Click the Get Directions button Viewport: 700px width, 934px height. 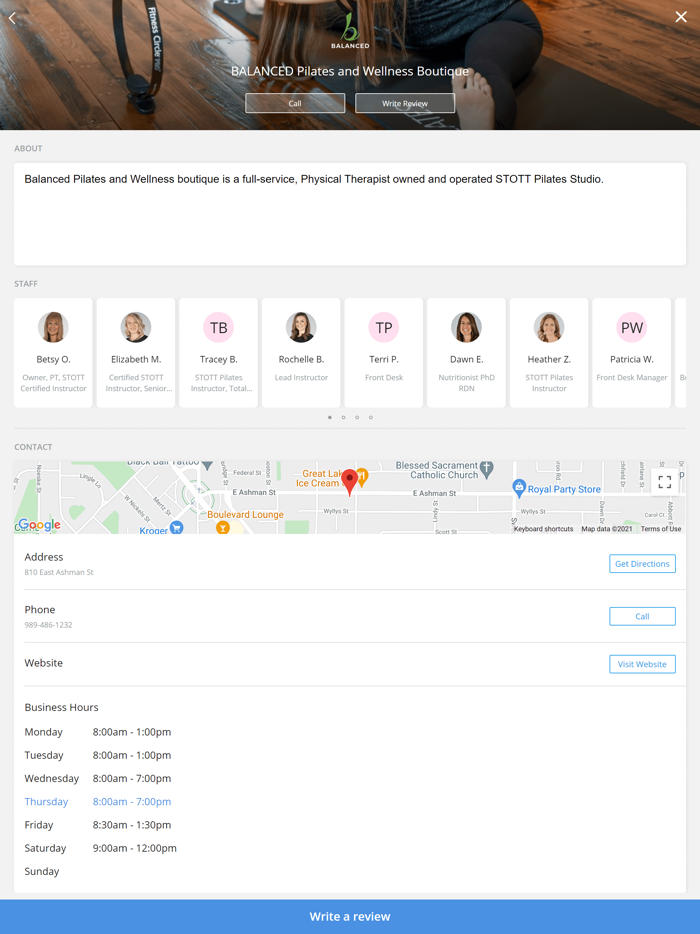point(642,563)
